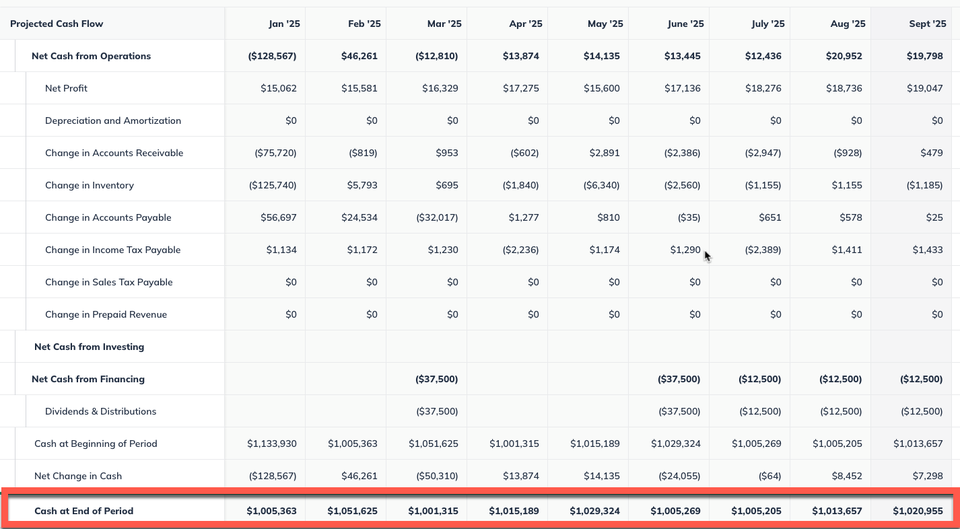Click the Apr '25 column header

click(x=525, y=24)
